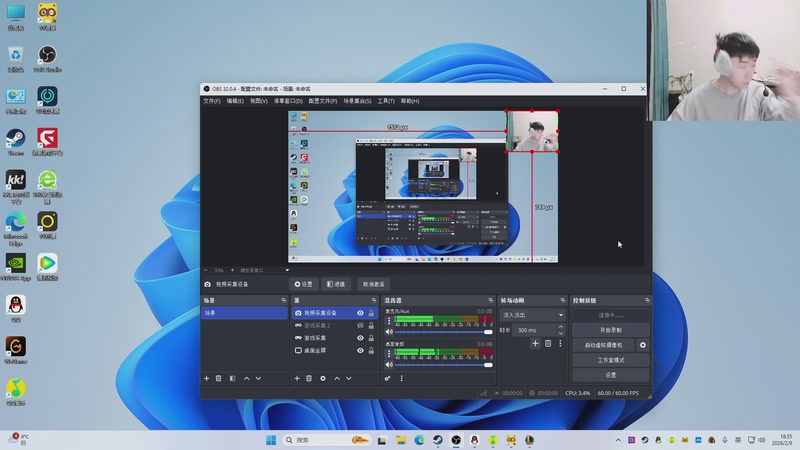The height and width of the screenshot is (450, 800).
Task: Adjust 麦克风/Aux volume slider
Action: click(443, 332)
